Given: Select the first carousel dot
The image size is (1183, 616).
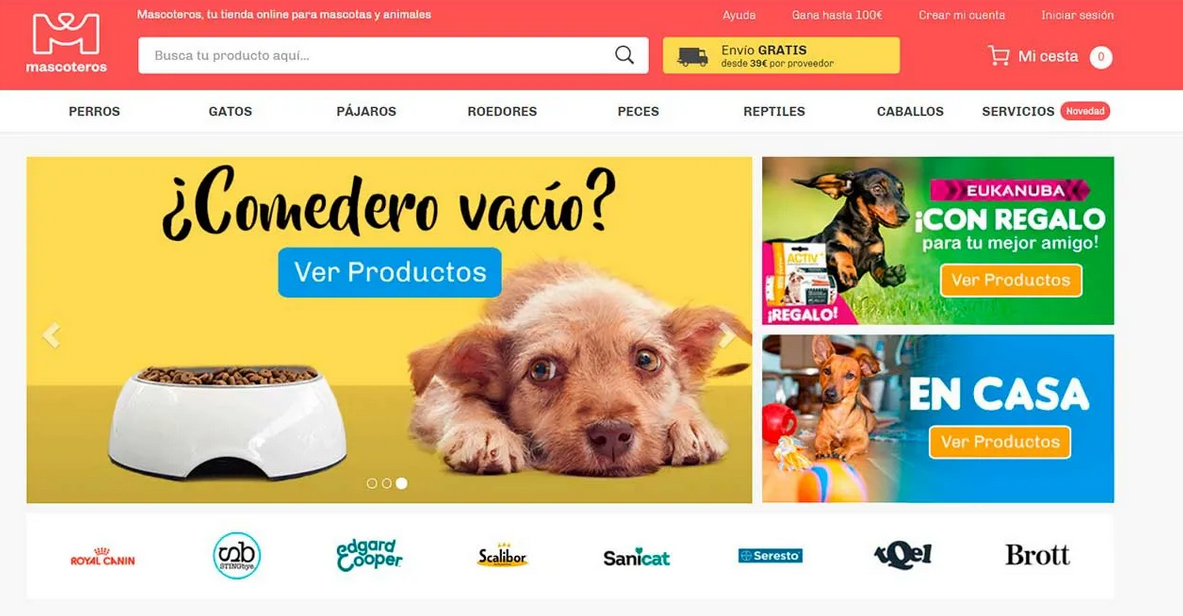Looking at the screenshot, I should [372, 483].
